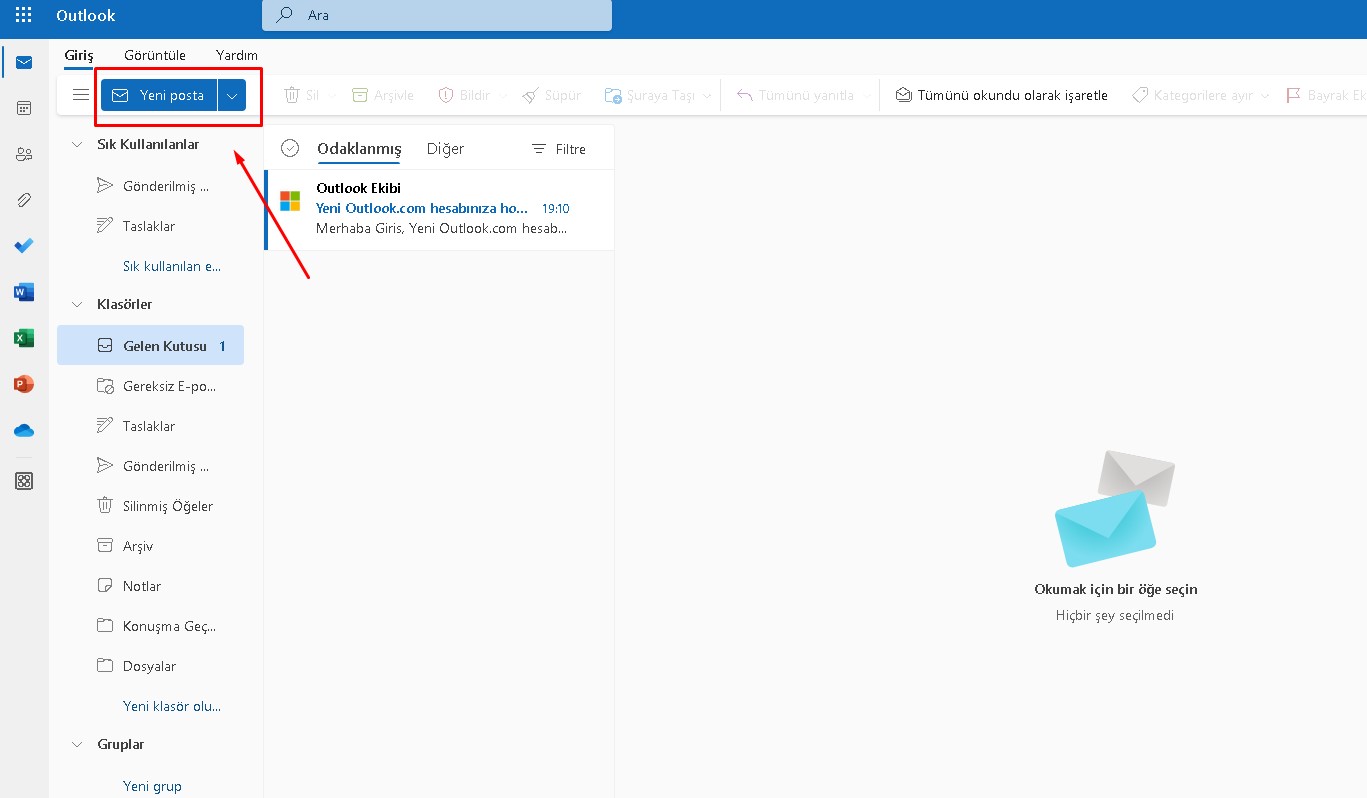Collapse the Klasörler section
1367x798 pixels.
click(x=78, y=303)
